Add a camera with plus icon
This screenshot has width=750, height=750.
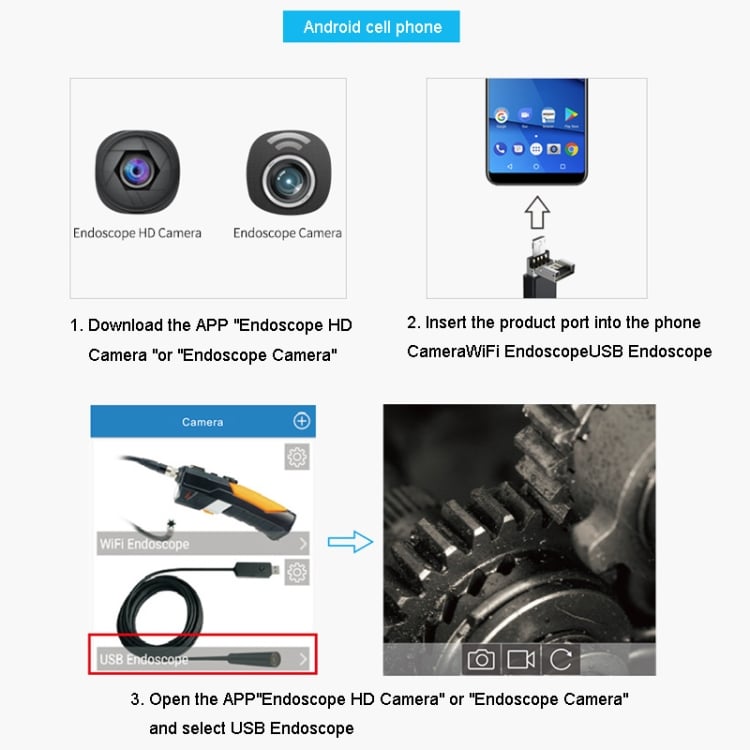301,421
